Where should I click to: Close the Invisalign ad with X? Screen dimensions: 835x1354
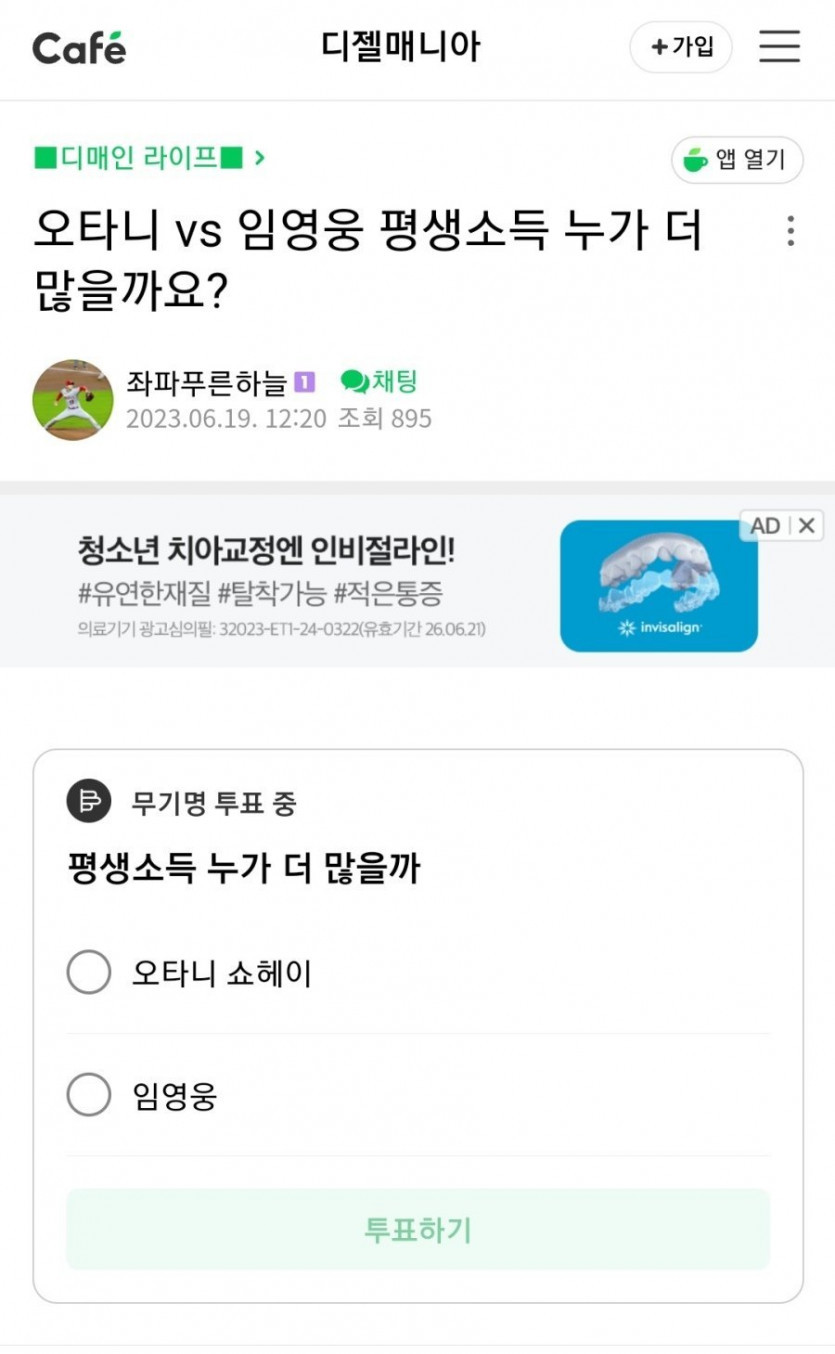(807, 525)
